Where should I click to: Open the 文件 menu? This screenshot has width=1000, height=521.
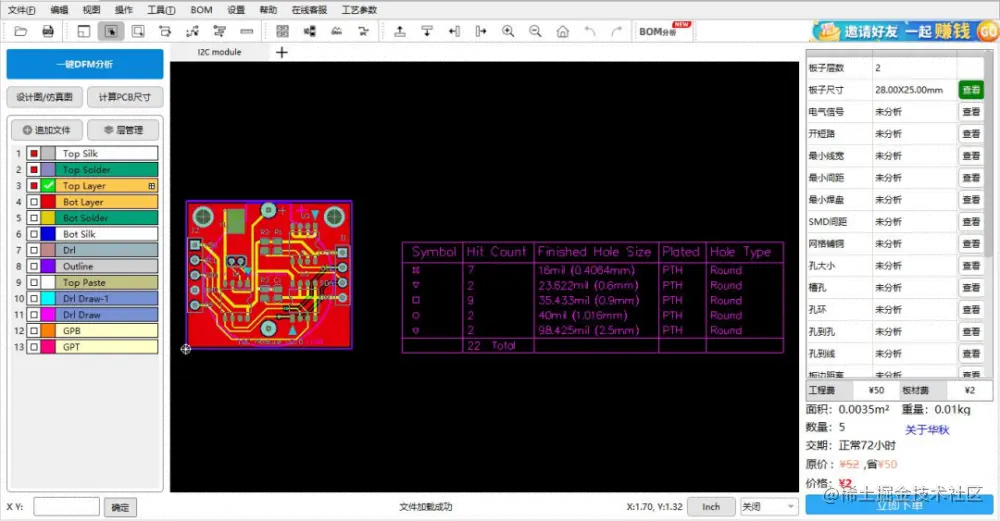[21, 10]
